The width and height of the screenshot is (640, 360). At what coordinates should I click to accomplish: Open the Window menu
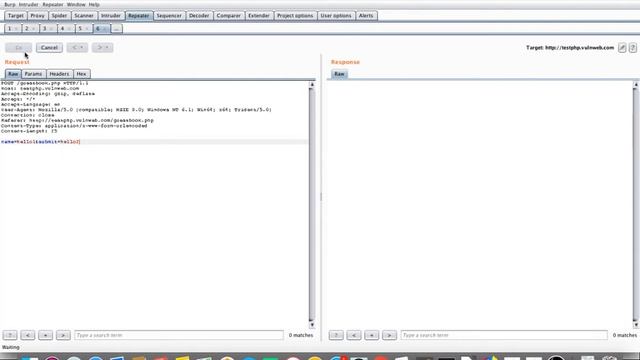point(76,4)
